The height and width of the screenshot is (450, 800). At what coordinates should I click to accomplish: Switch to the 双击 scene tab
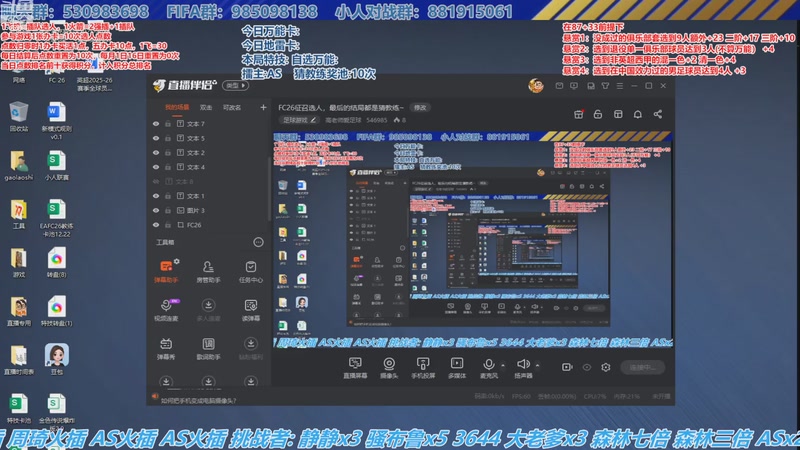[206, 108]
